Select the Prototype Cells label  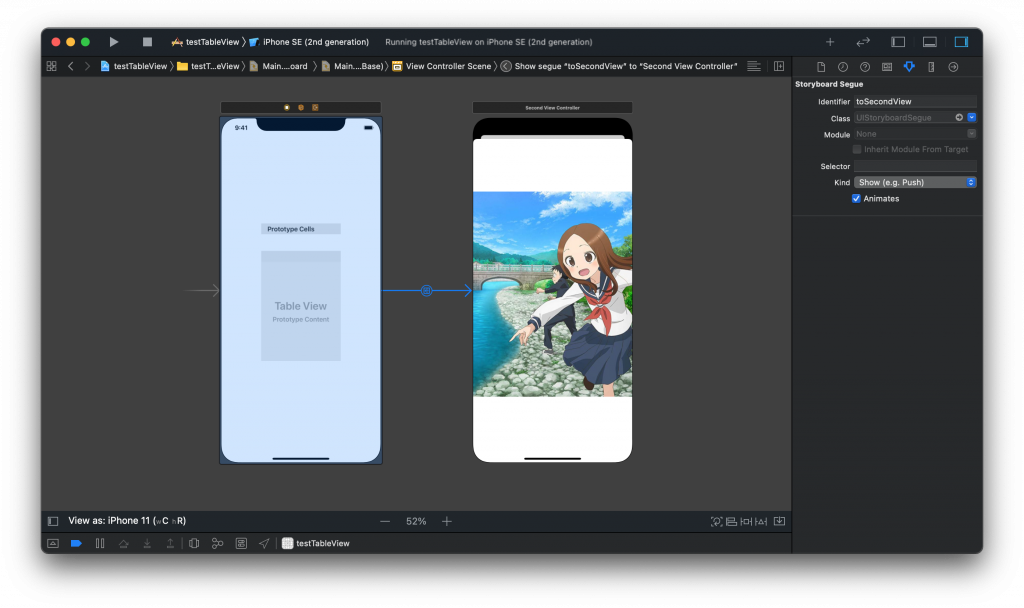click(291, 229)
